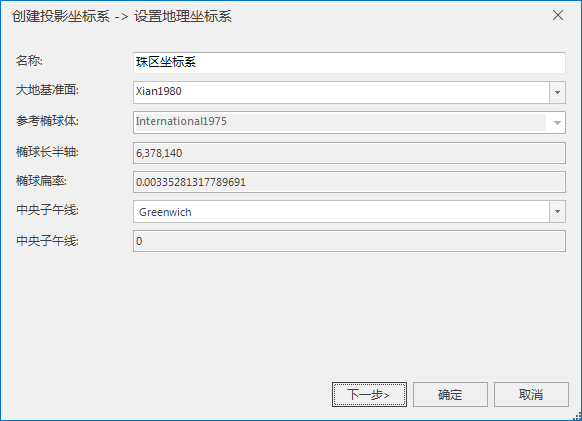Close the 创建投影坐标系 dialog window
582x421 pixels.
pyautogui.click(x=558, y=16)
